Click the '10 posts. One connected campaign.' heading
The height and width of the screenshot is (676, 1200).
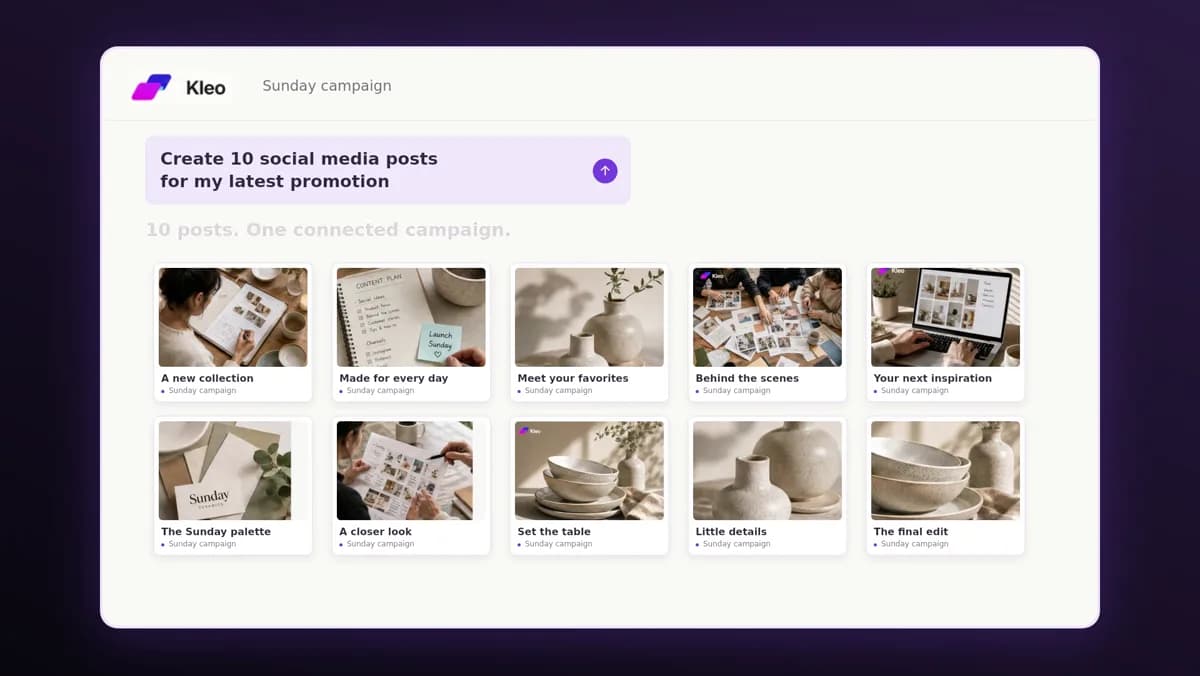click(x=328, y=230)
